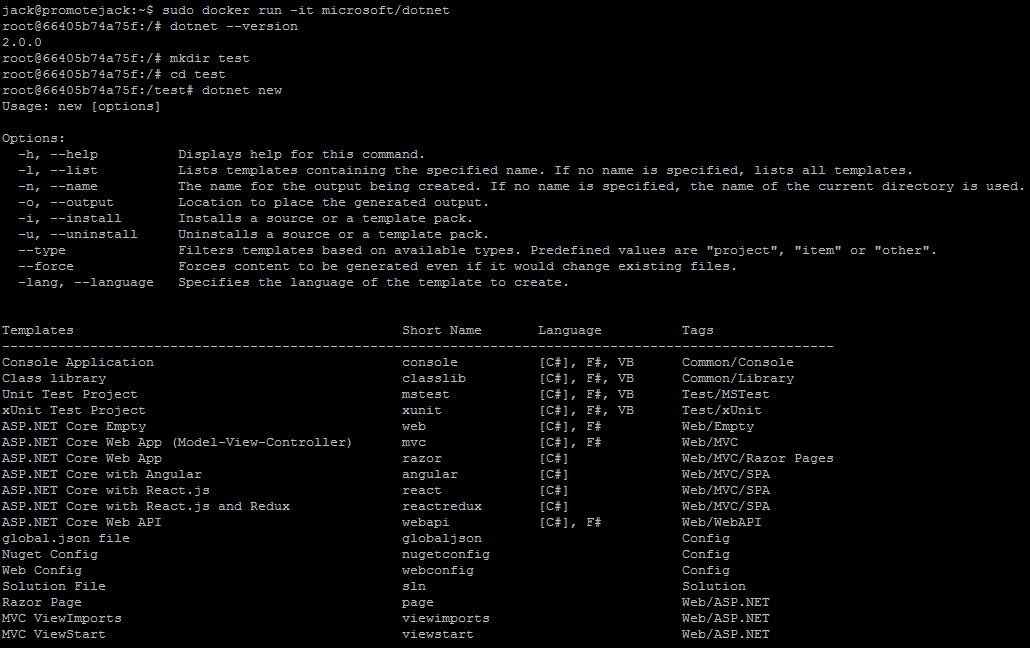Click the 'Language' column header

570,331
